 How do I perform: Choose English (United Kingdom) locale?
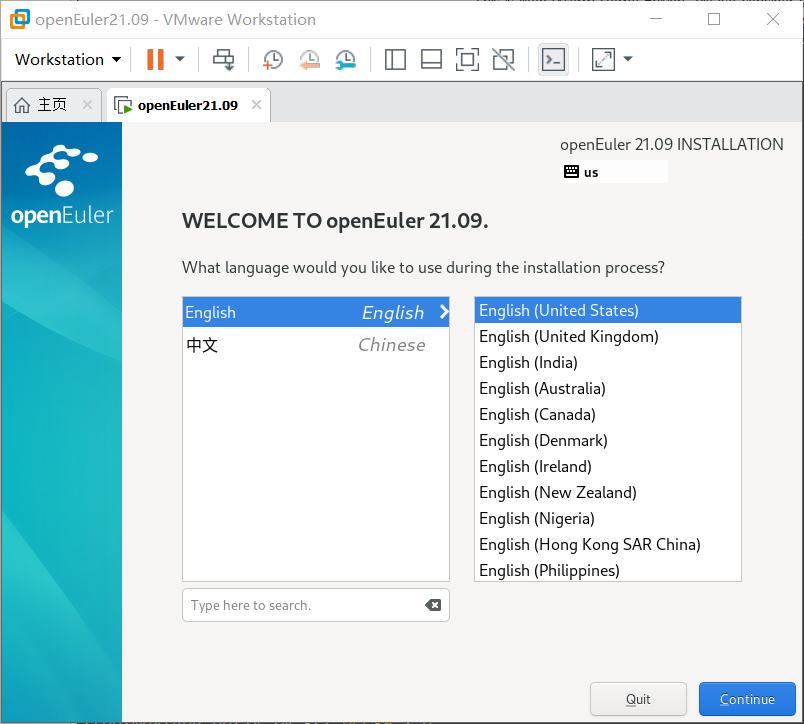[x=608, y=336]
